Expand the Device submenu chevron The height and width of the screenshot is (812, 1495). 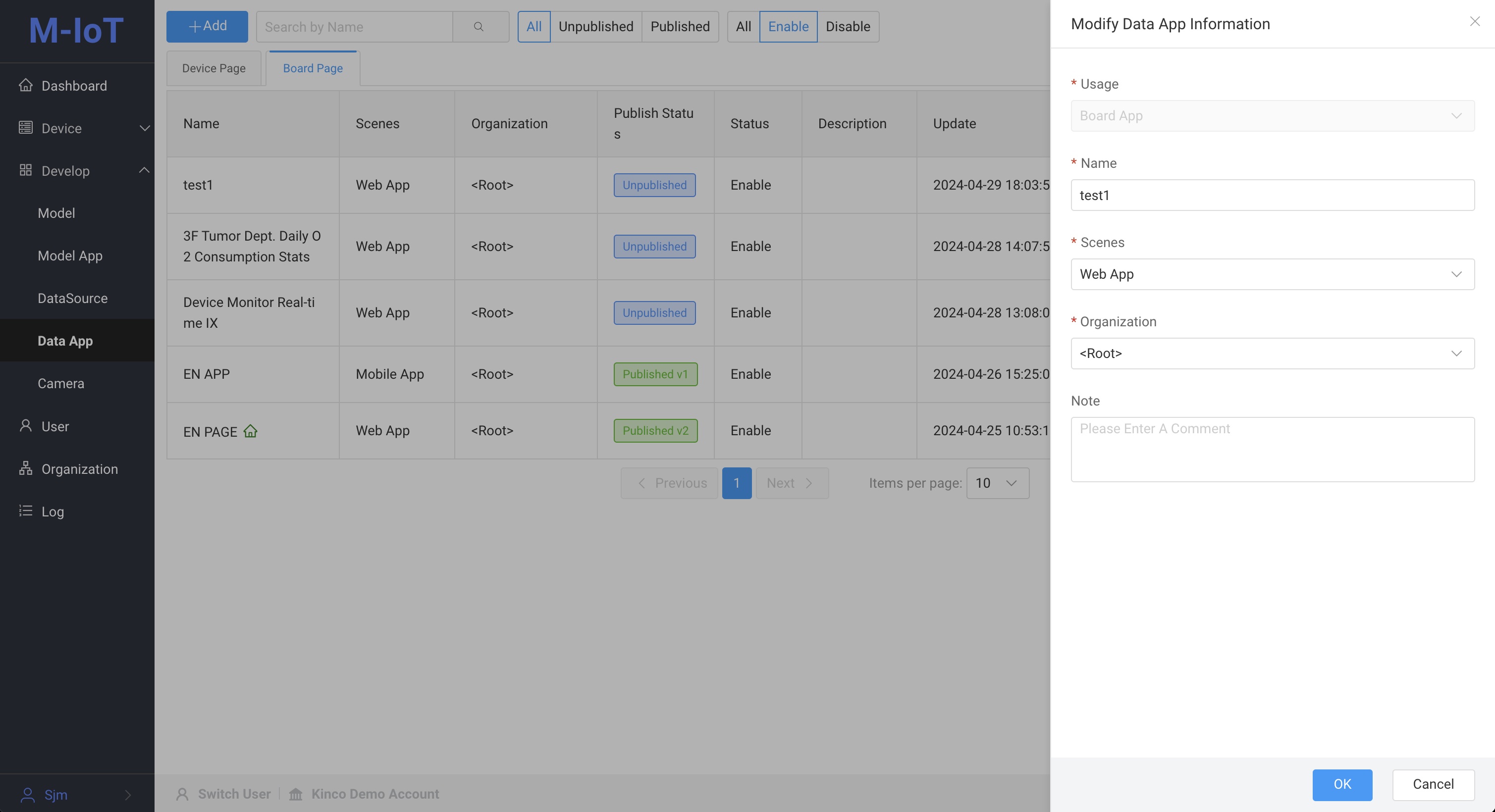point(145,128)
